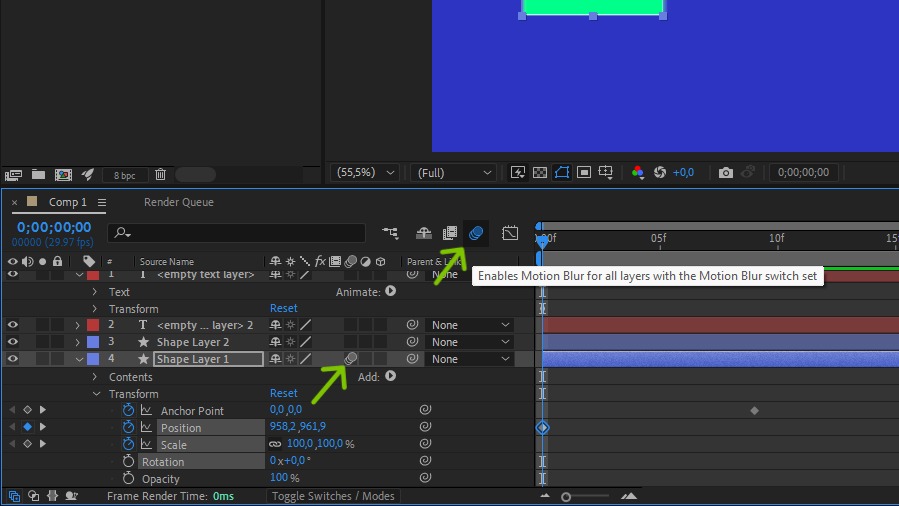Toggle Frame Blending for the composition

point(450,233)
